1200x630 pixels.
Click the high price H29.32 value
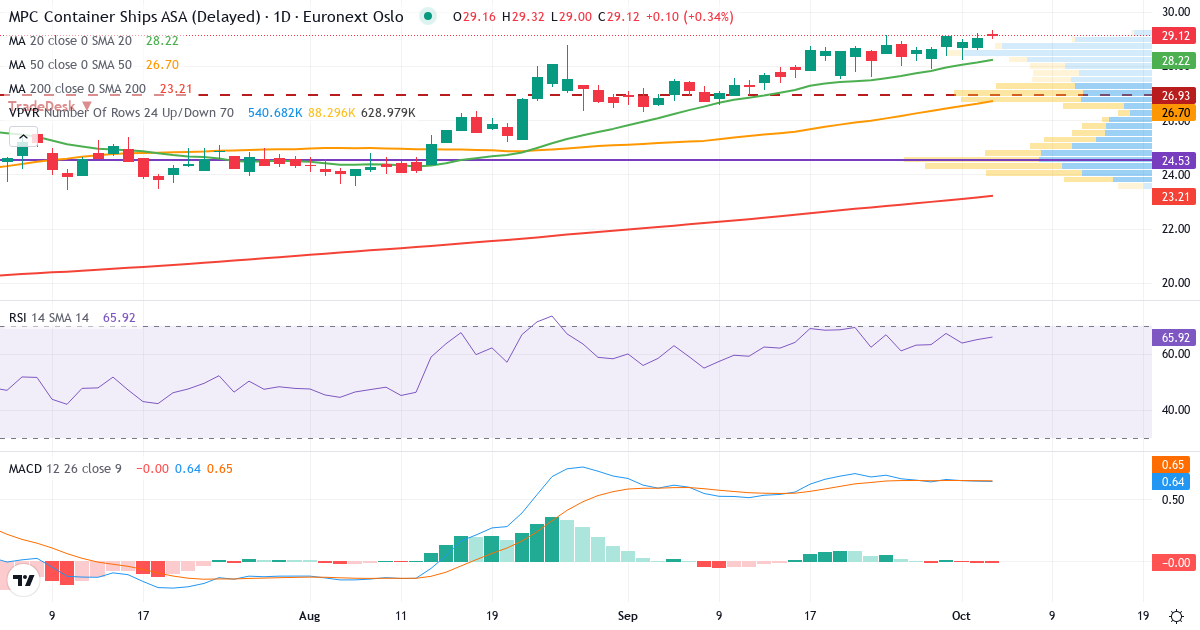pos(522,17)
